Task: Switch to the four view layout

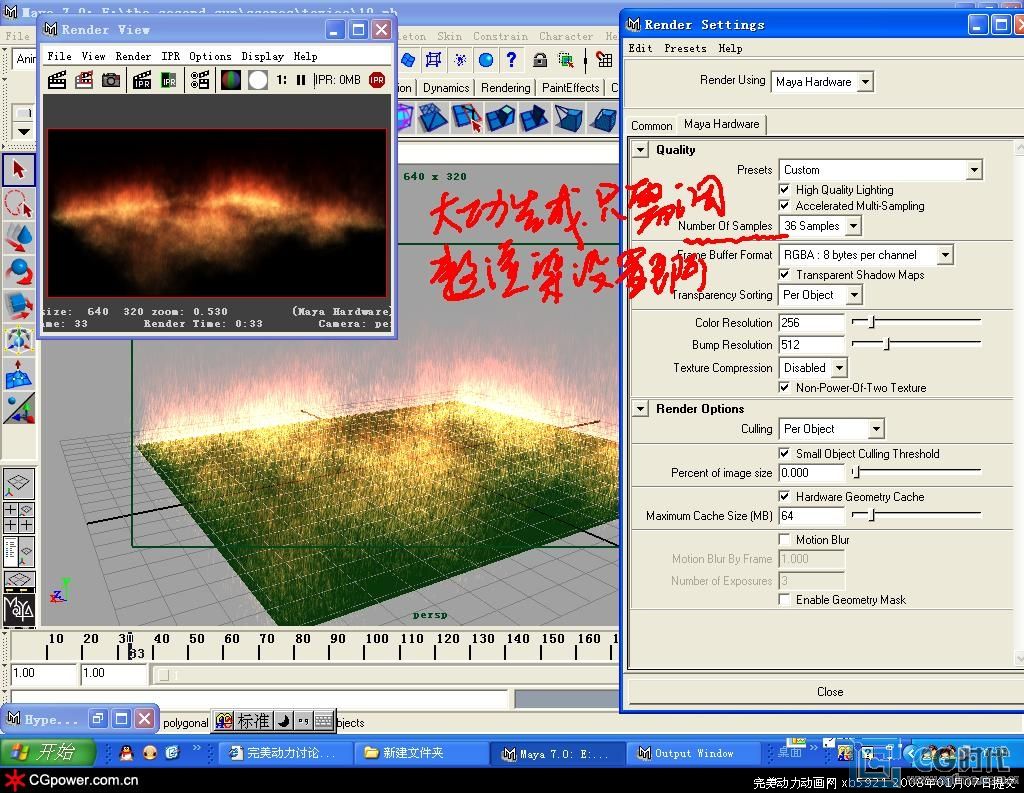Action: click(19, 517)
